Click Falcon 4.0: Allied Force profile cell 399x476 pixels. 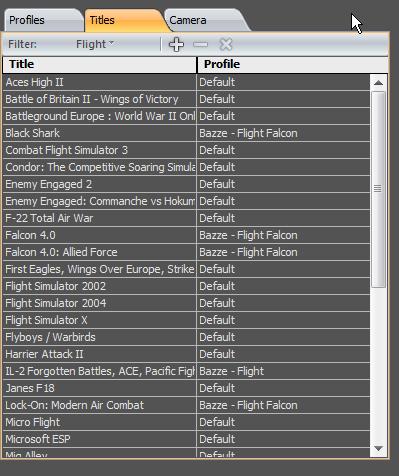(x=283, y=252)
